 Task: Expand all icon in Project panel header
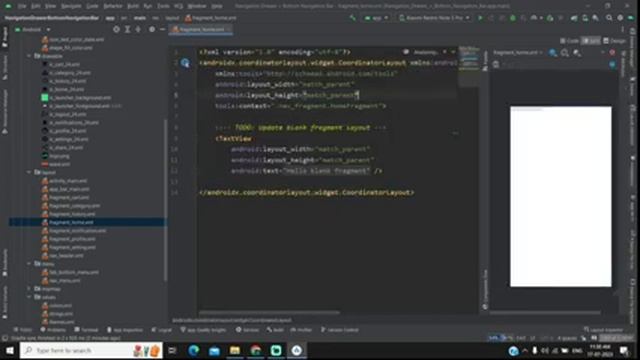point(127,29)
